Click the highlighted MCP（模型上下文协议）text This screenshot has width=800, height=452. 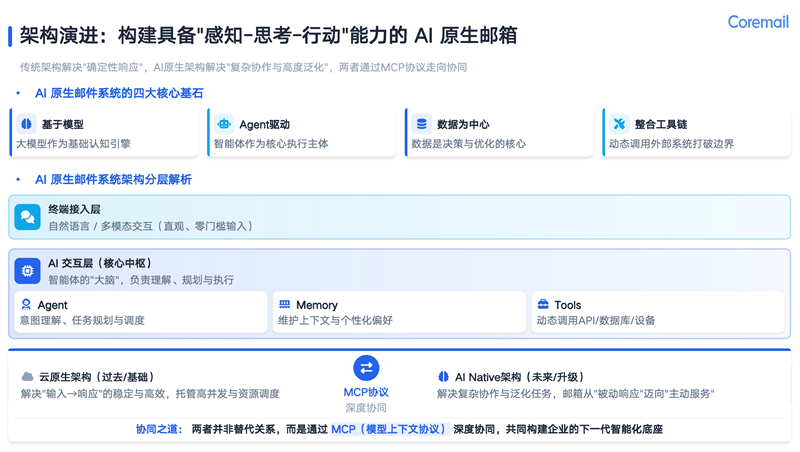(389, 429)
